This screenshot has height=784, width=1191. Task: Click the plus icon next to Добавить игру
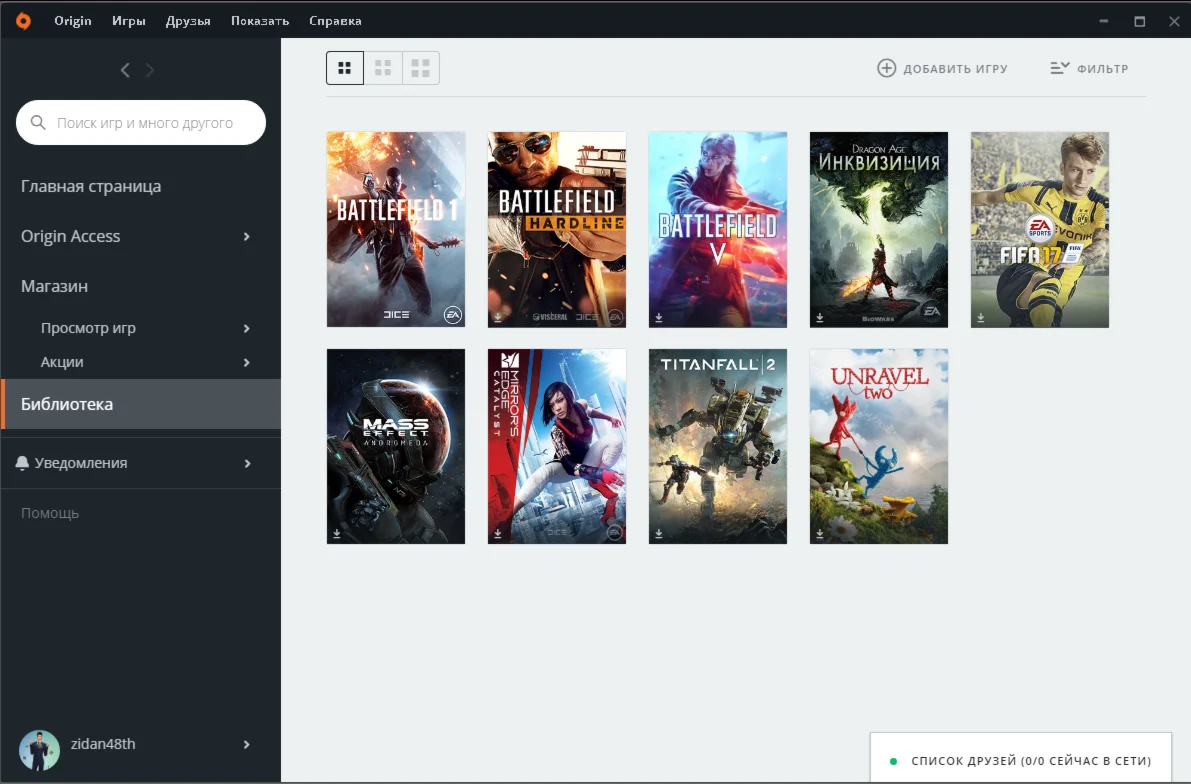click(x=886, y=68)
